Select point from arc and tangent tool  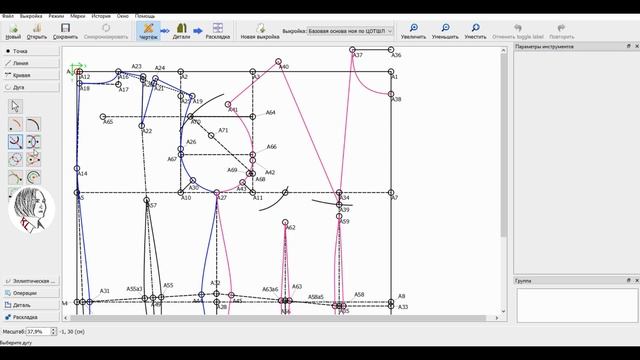pos(15,177)
